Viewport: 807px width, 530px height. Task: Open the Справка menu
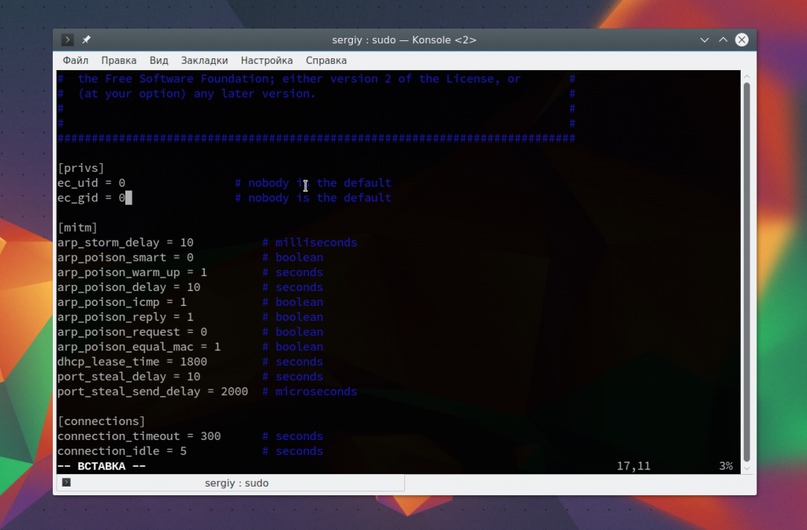pos(326,61)
